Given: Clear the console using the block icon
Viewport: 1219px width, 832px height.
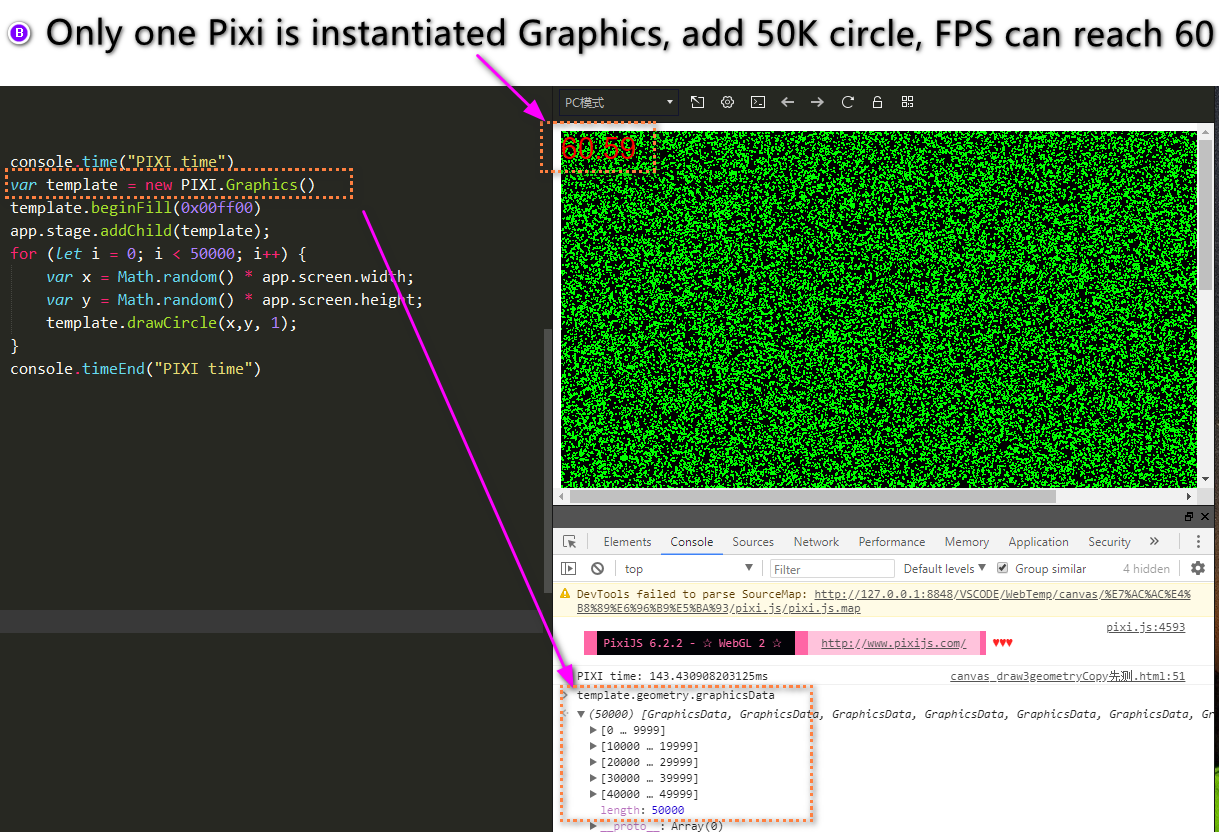Looking at the screenshot, I should click(x=596, y=568).
